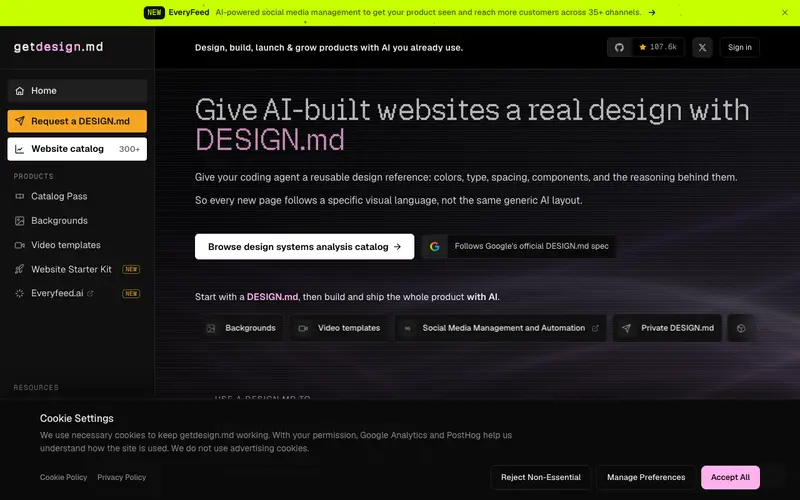
Task: Click the pink DESIGN.md link in Start with sentence
Action: pyautogui.click(x=272, y=297)
